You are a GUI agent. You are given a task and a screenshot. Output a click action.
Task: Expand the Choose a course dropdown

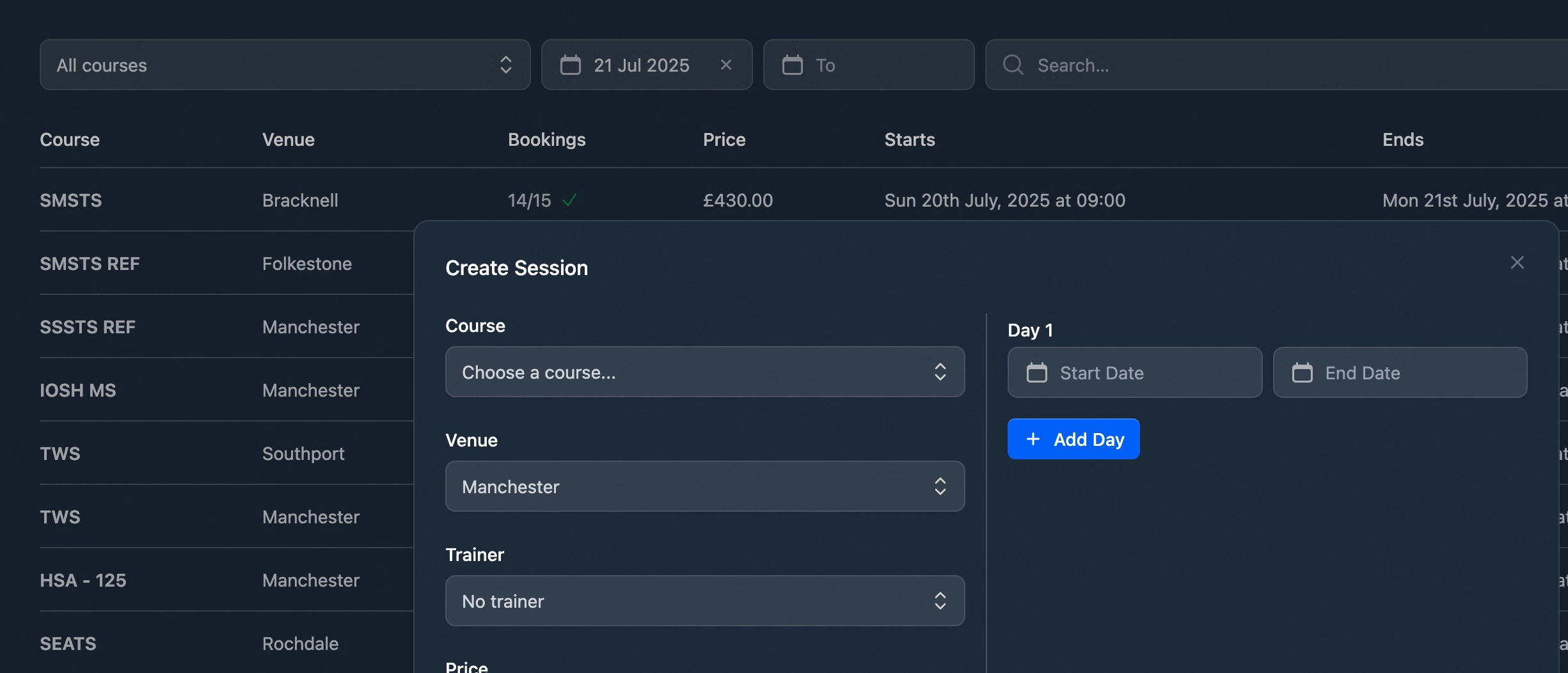tap(704, 372)
